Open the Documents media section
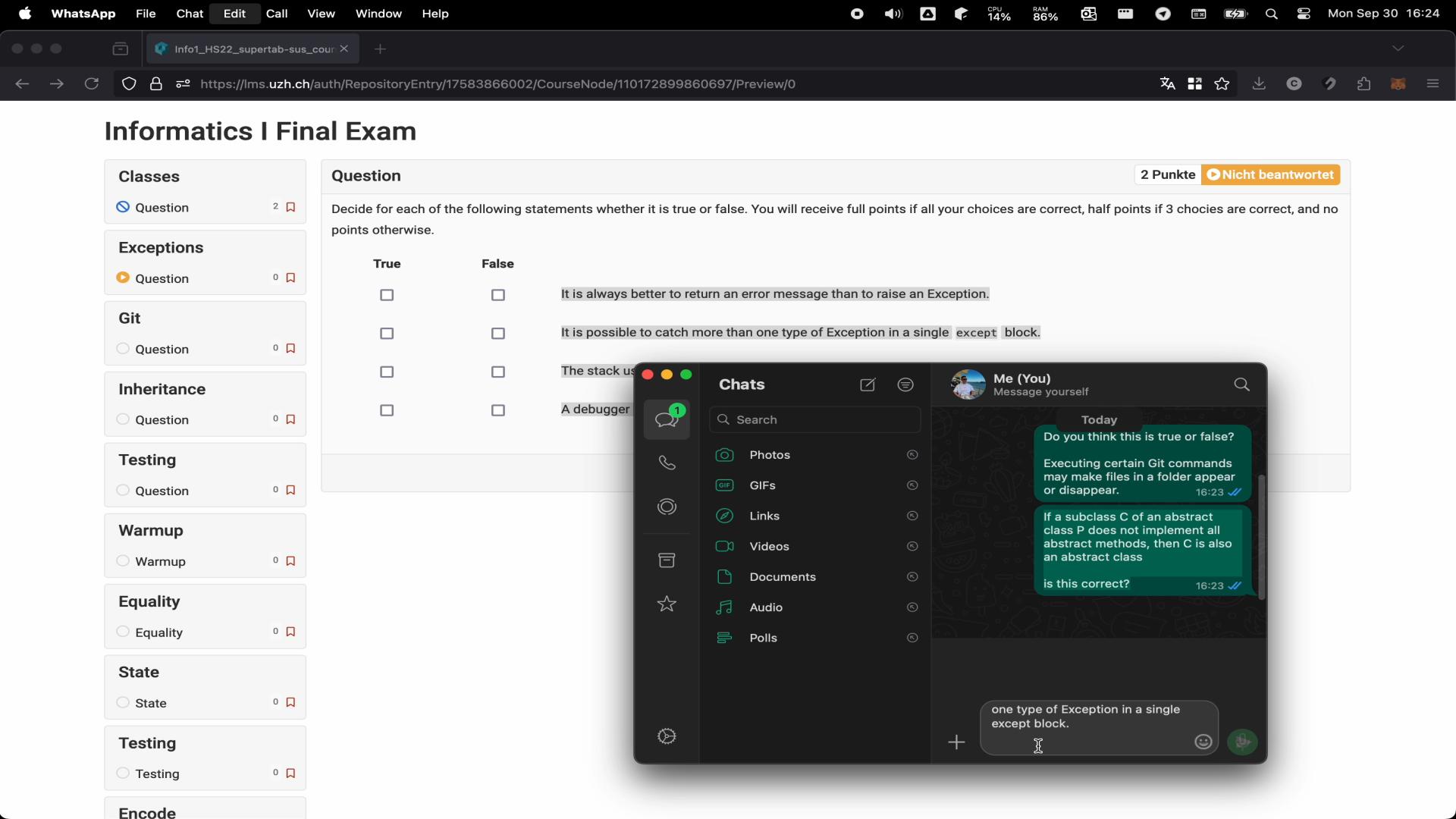This screenshot has width=1456, height=819. pyautogui.click(x=783, y=576)
